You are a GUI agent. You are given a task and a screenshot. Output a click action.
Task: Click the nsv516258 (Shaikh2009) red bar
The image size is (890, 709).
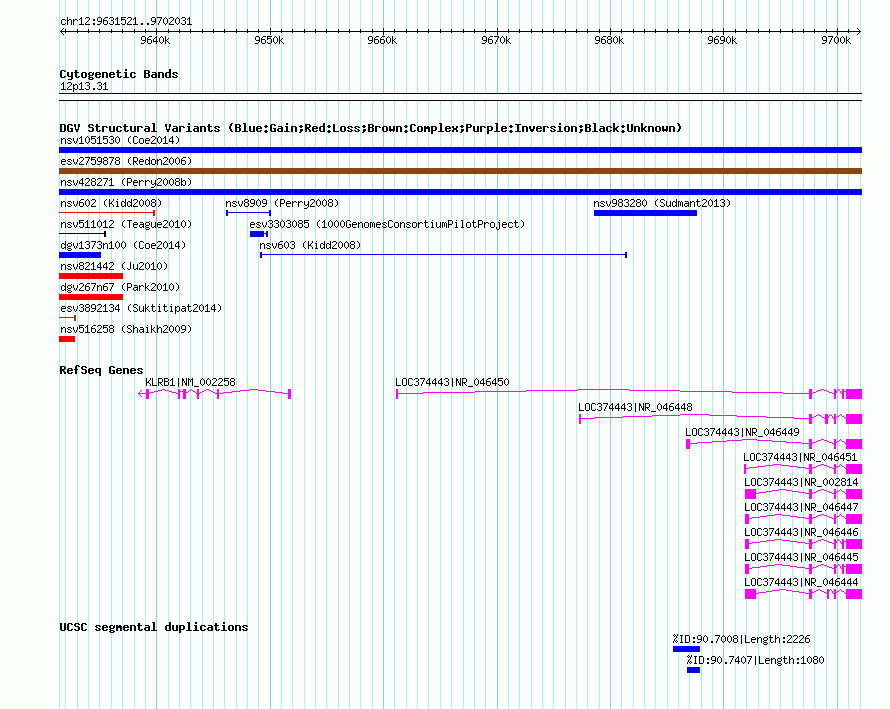point(67,339)
